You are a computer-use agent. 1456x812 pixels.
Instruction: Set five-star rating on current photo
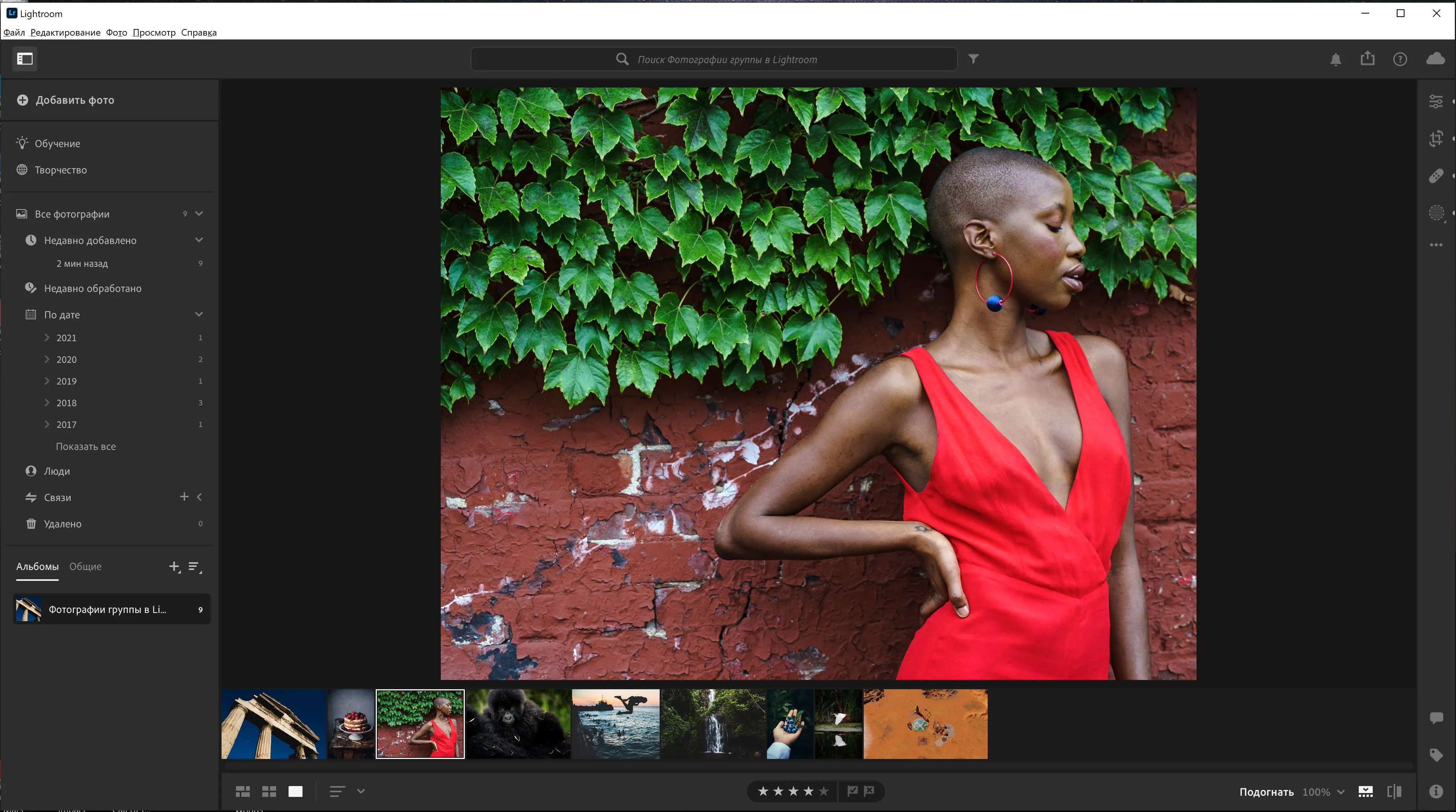pos(823,791)
